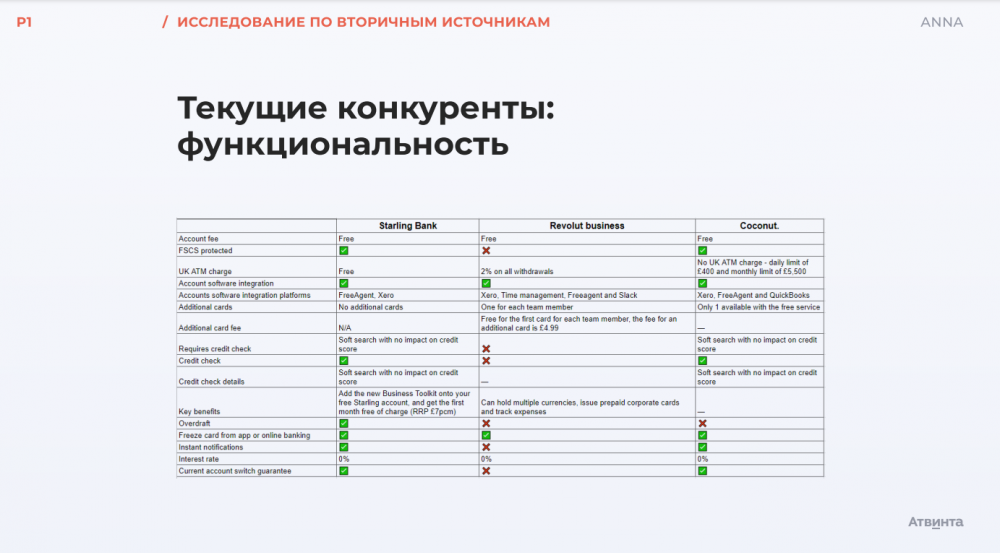Select the Interest rate row label

pos(198,459)
